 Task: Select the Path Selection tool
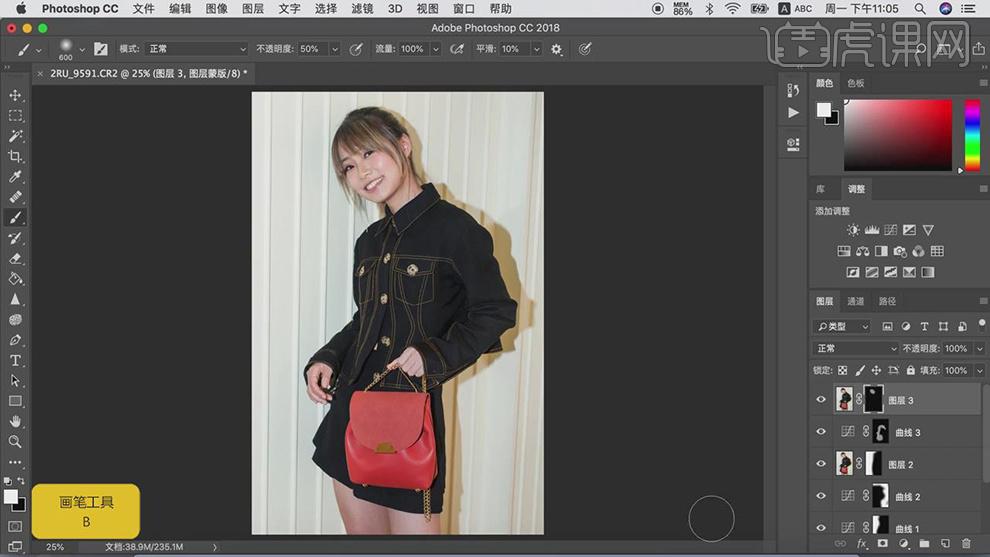(15, 381)
